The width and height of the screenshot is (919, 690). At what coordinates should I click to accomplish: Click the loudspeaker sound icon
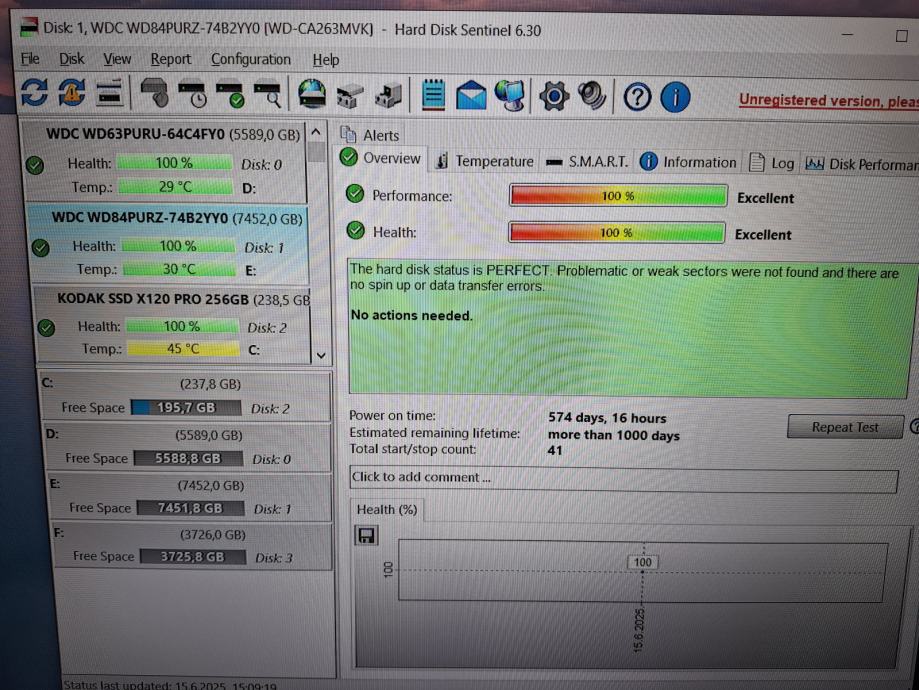click(592, 96)
